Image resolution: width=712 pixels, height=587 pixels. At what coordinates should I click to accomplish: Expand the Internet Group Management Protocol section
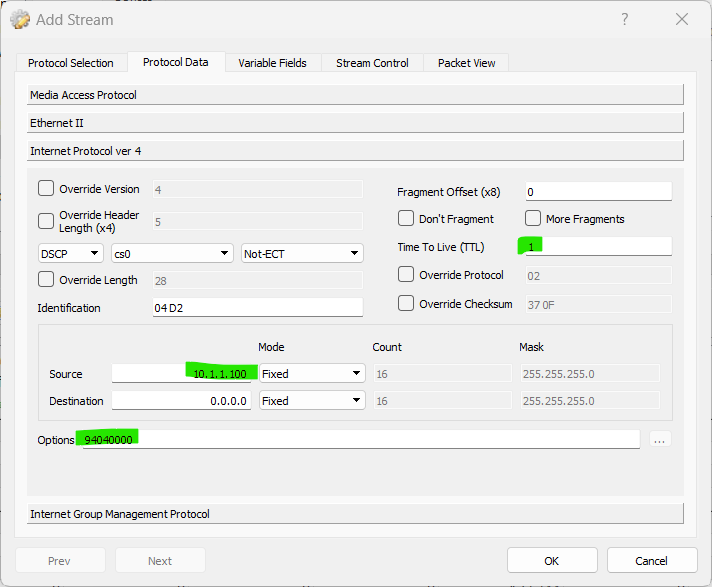pos(355,514)
